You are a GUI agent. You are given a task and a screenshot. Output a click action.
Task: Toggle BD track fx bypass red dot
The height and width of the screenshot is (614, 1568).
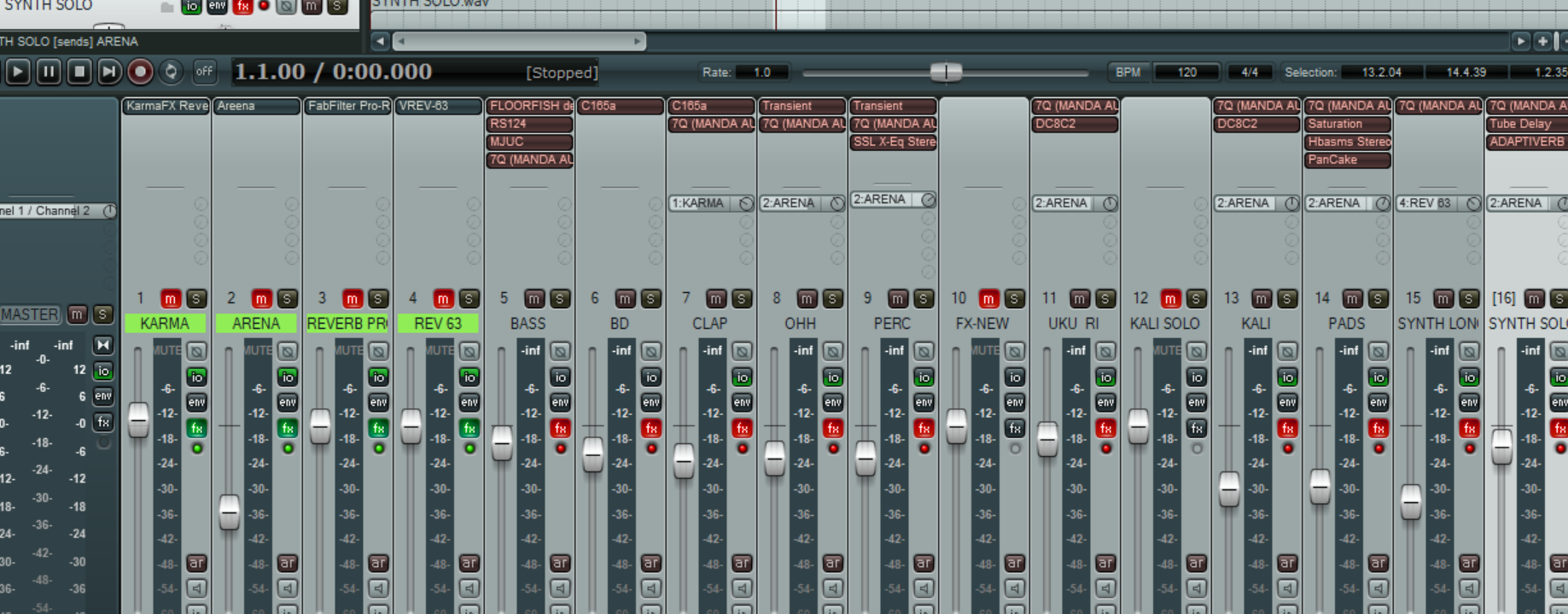tap(651, 448)
